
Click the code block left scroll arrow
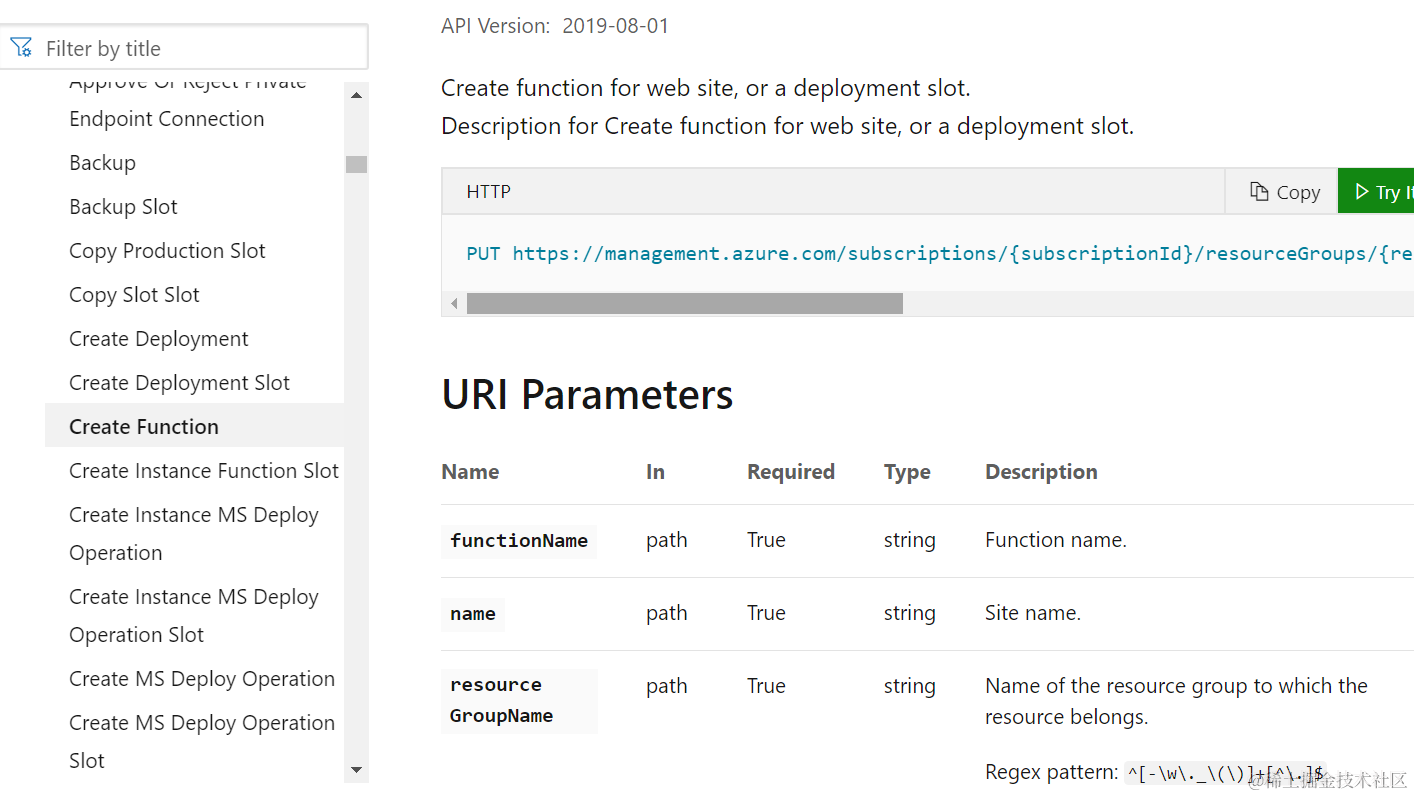454,303
